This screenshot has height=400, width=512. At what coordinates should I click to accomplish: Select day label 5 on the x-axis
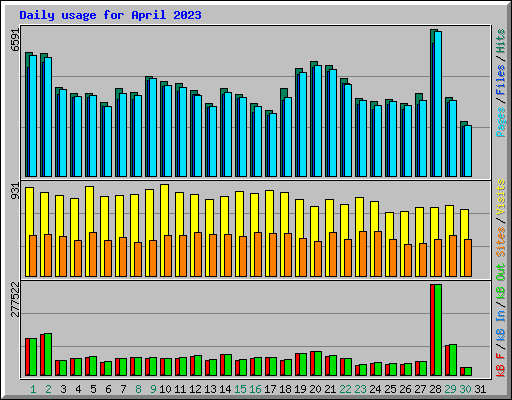click(x=93, y=389)
